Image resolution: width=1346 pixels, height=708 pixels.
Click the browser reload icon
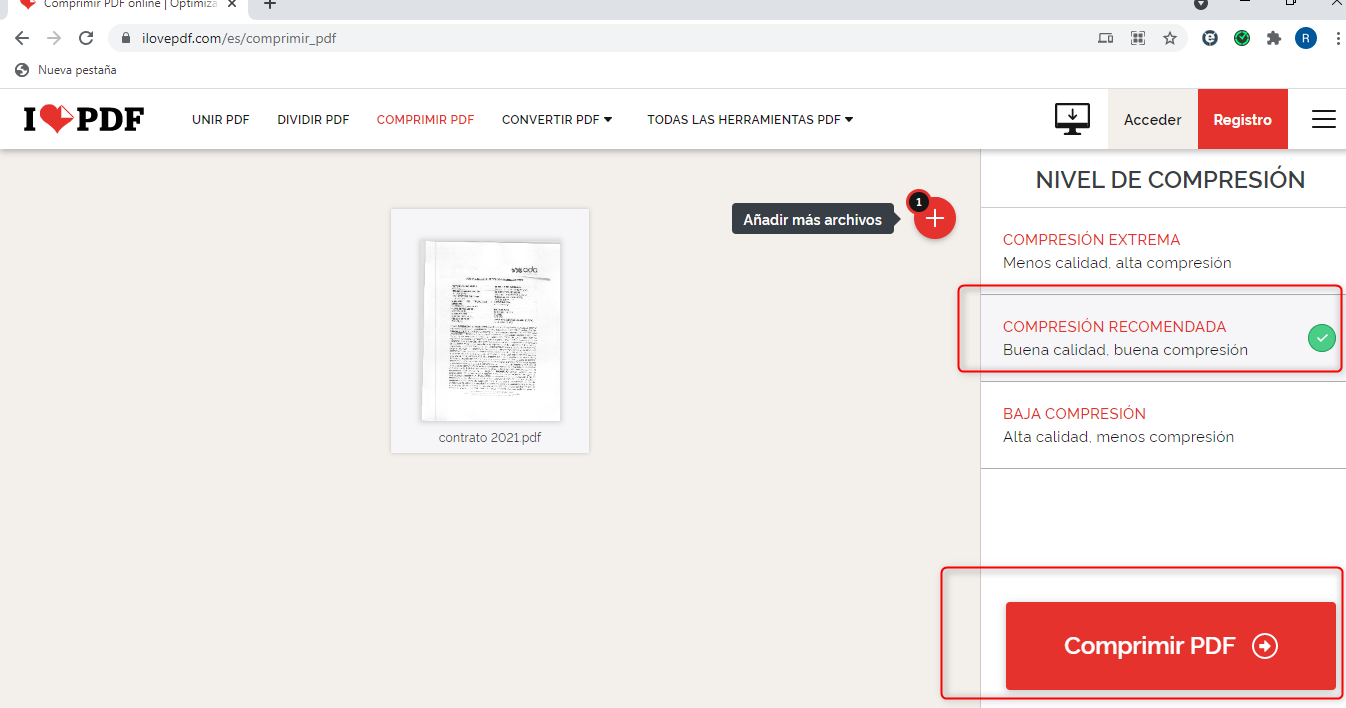pyautogui.click(x=86, y=39)
